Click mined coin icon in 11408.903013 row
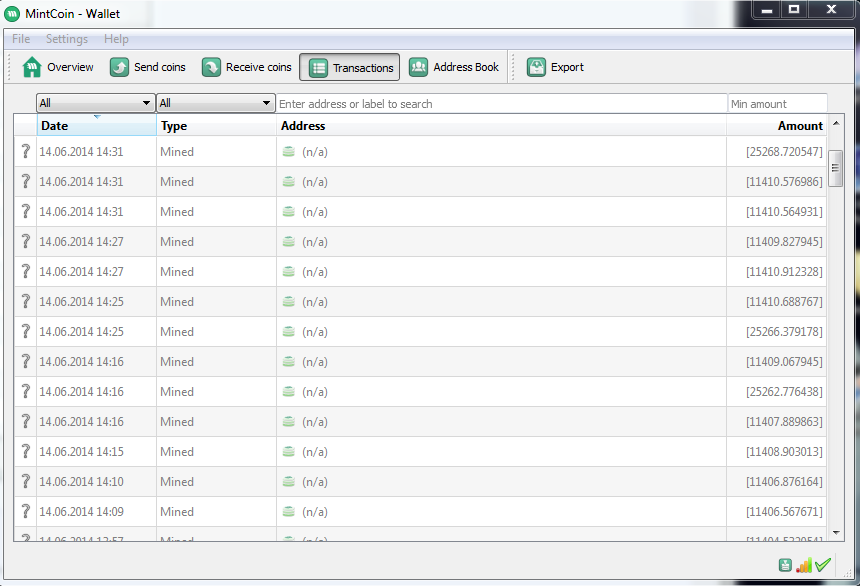Image resolution: width=860 pixels, height=586 pixels. coord(288,452)
